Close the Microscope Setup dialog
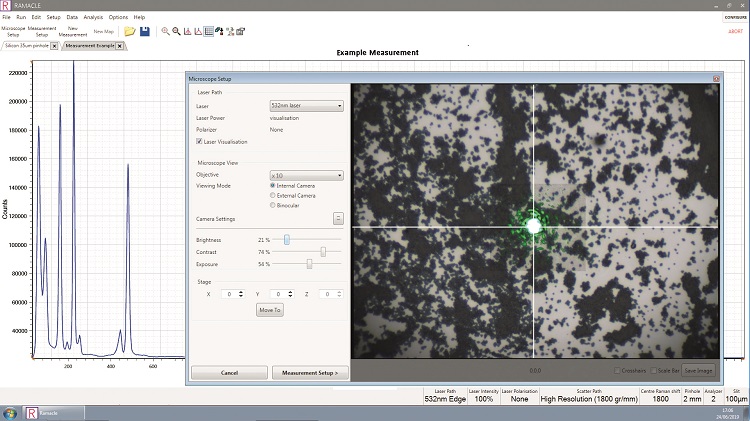750x421 pixels. 716,78
